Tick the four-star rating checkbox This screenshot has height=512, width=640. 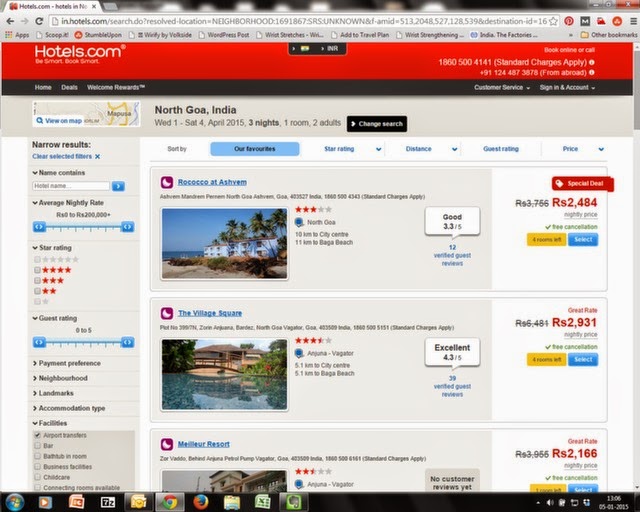point(37,270)
